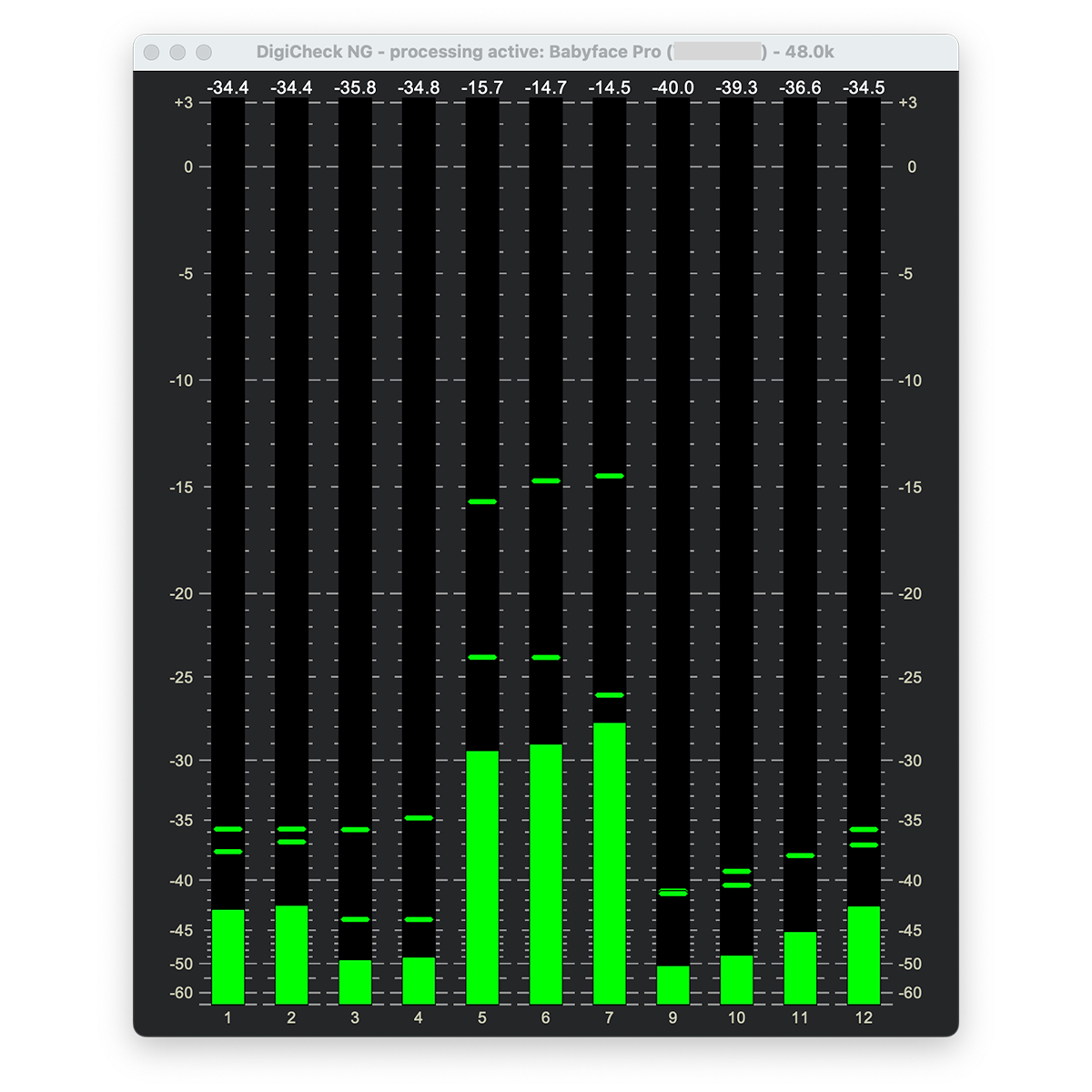Click the channel 1 green level bar
This screenshot has width=1092, height=1092.
(x=227, y=955)
